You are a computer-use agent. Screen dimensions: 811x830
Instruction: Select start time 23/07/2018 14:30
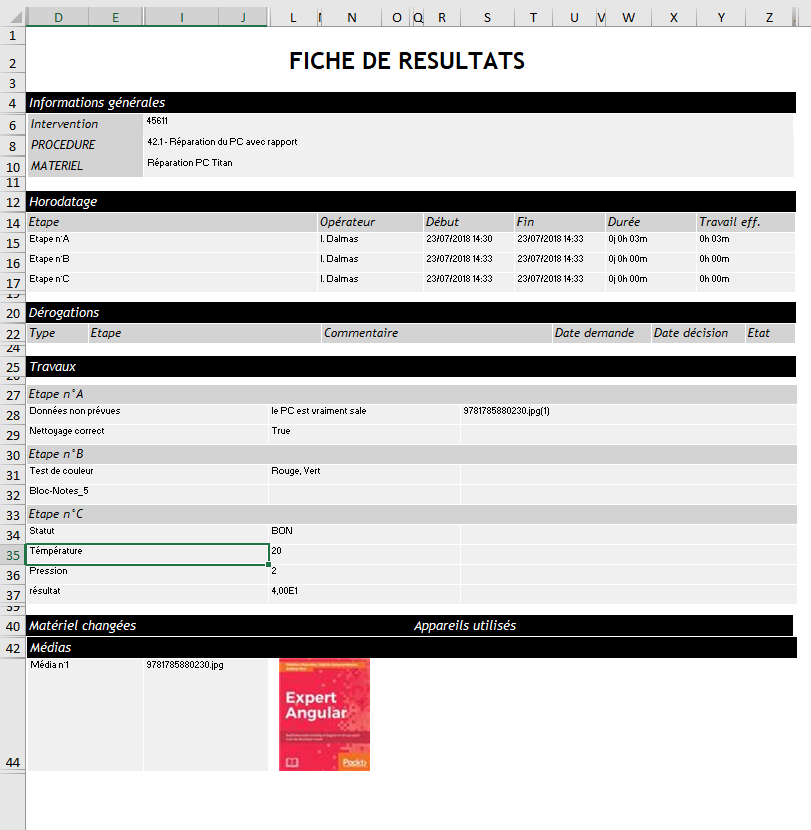point(468,242)
